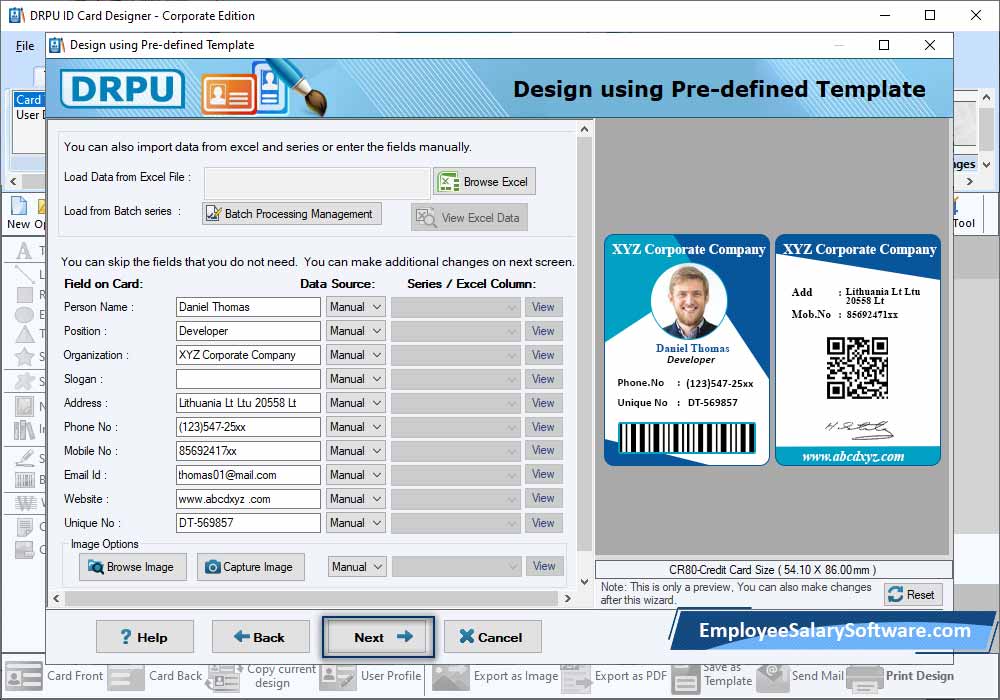Click the Browse Excel button
Viewport: 1000px width, 700px height.
click(485, 182)
